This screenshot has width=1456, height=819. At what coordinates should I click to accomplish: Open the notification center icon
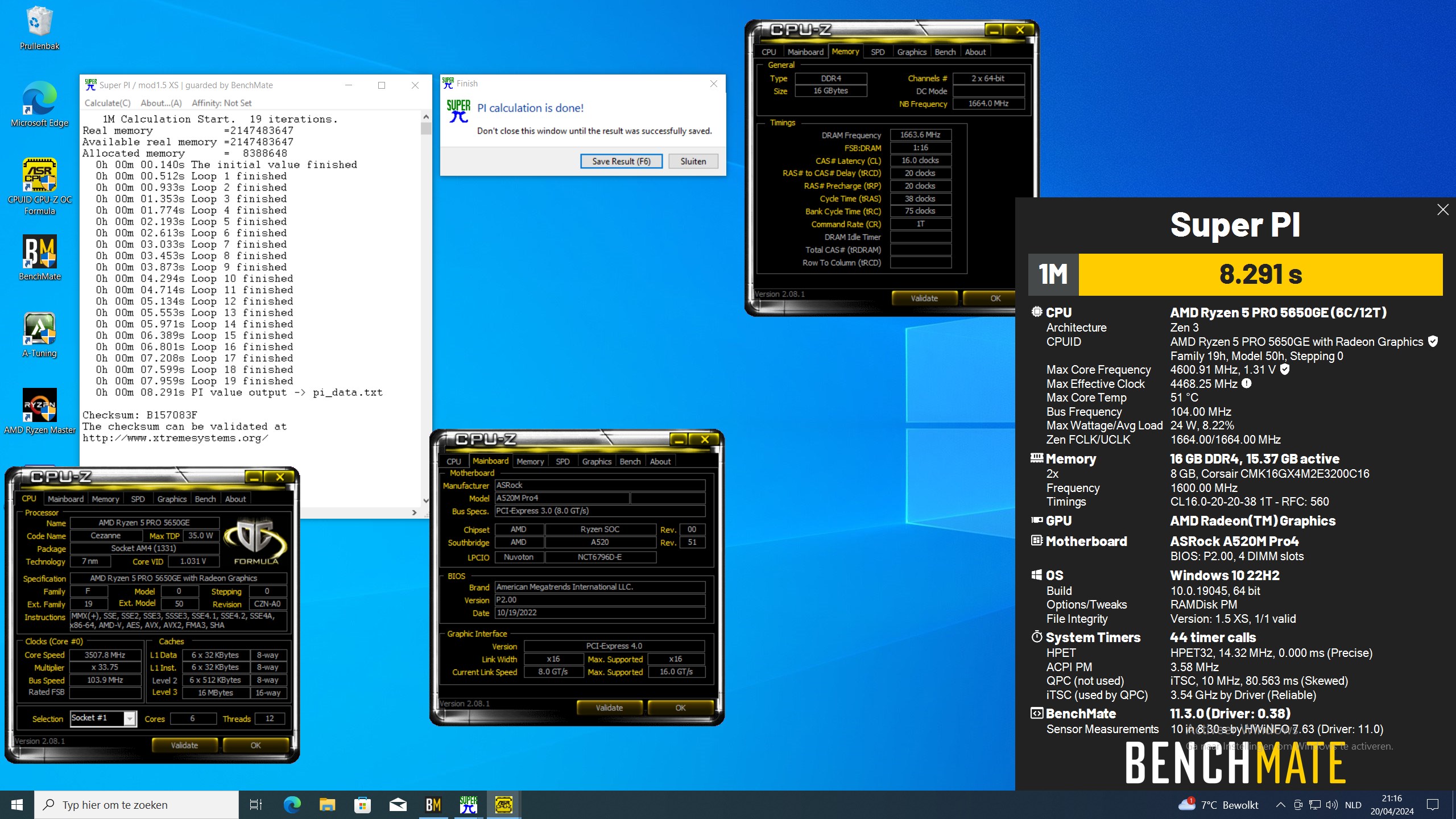[x=1433, y=805]
